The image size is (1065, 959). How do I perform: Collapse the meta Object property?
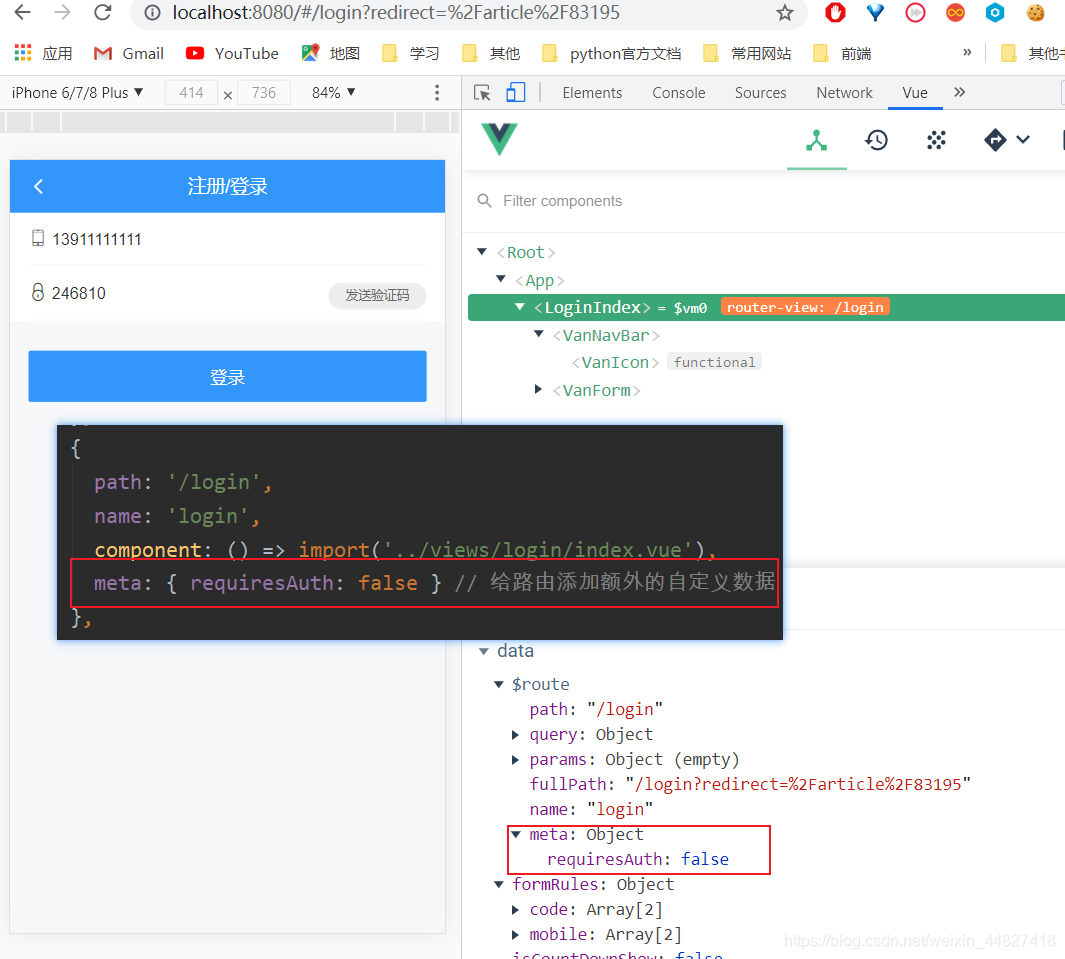tap(516, 834)
